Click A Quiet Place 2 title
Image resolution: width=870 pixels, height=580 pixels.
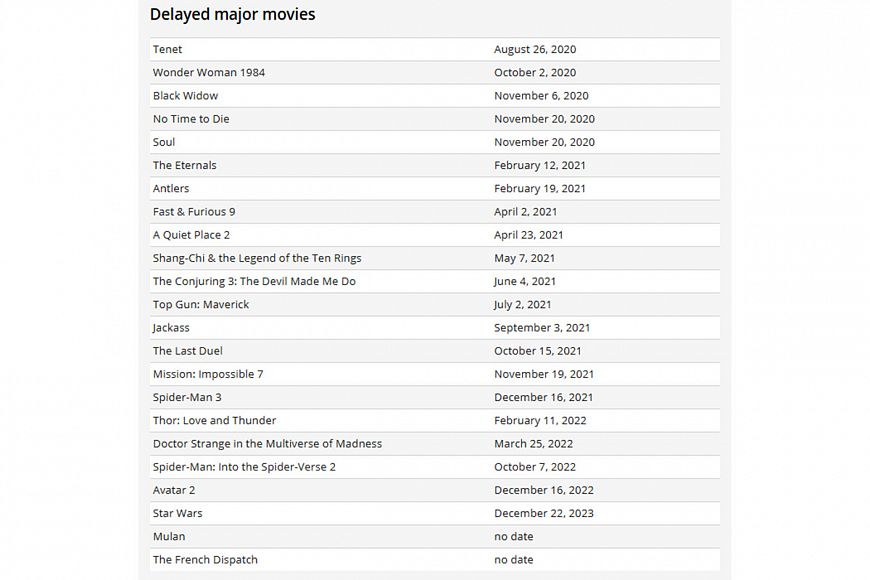(x=191, y=235)
